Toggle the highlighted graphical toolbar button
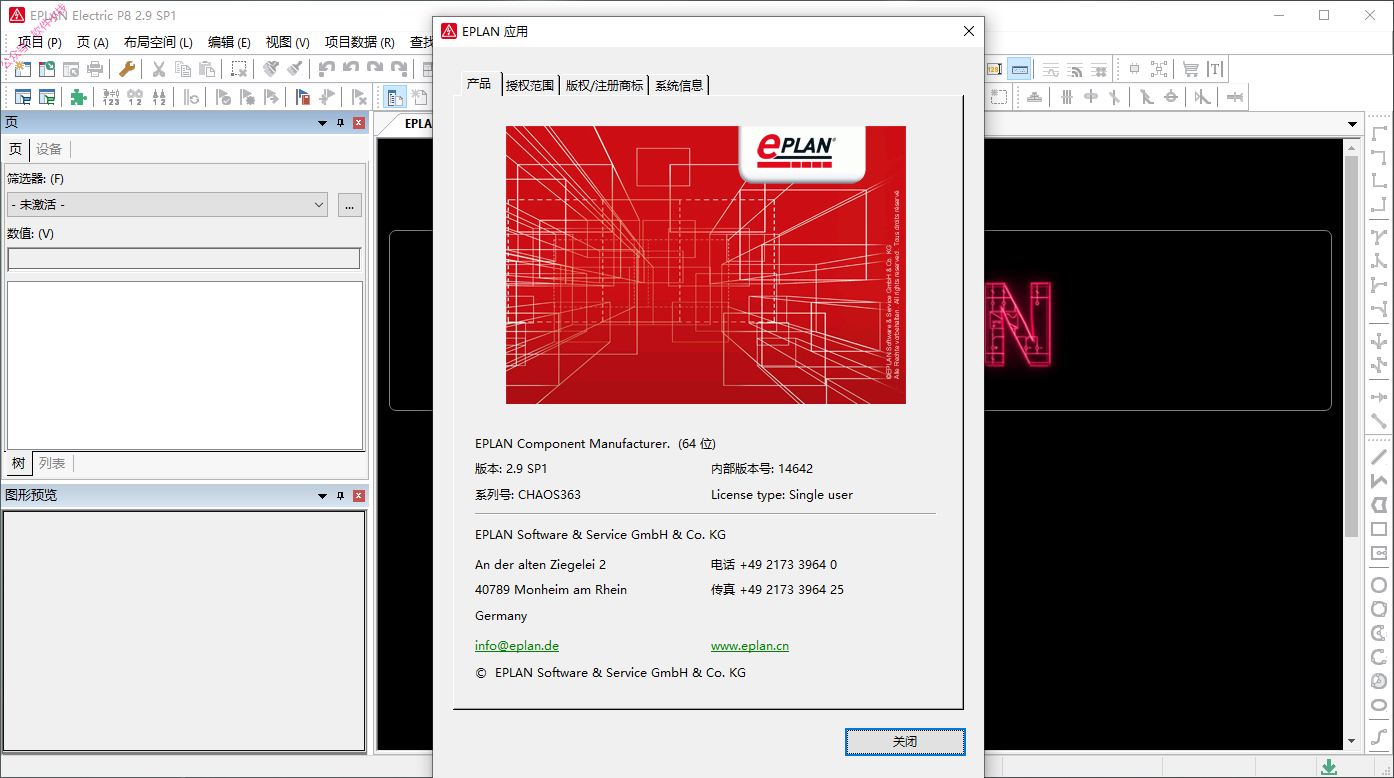Screen dimensions: 1394x778 [1019, 69]
